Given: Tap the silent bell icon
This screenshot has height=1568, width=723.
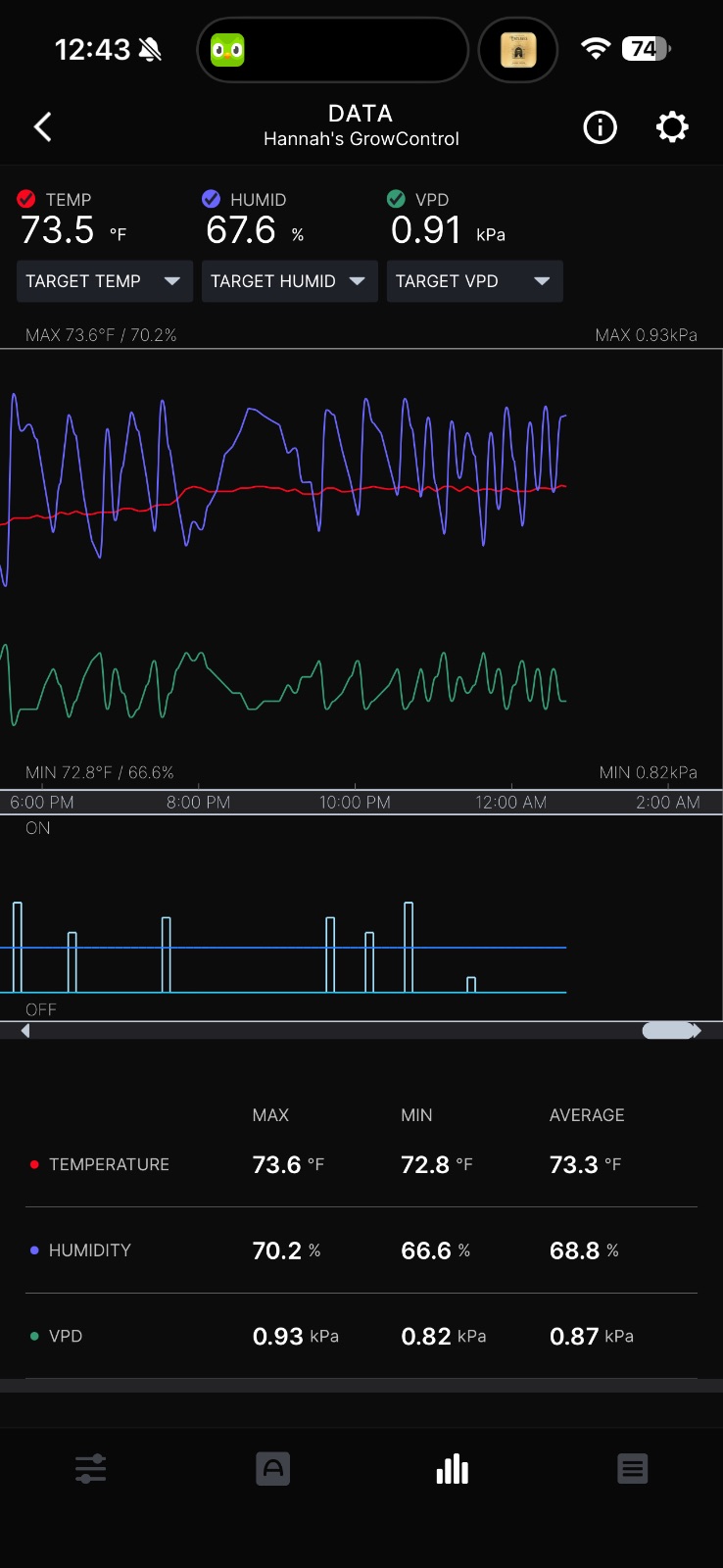Looking at the screenshot, I should click(x=150, y=49).
